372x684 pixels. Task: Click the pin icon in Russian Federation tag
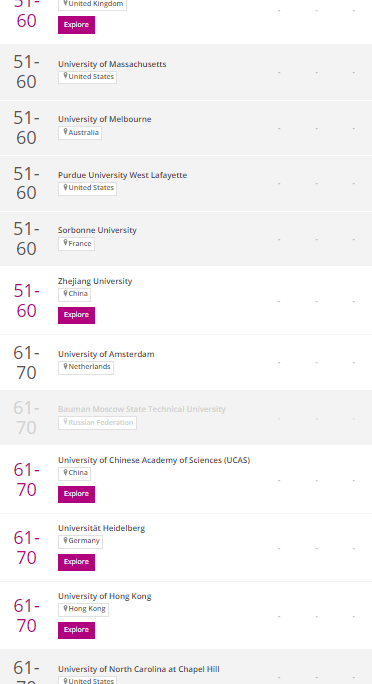[x=65, y=421]
